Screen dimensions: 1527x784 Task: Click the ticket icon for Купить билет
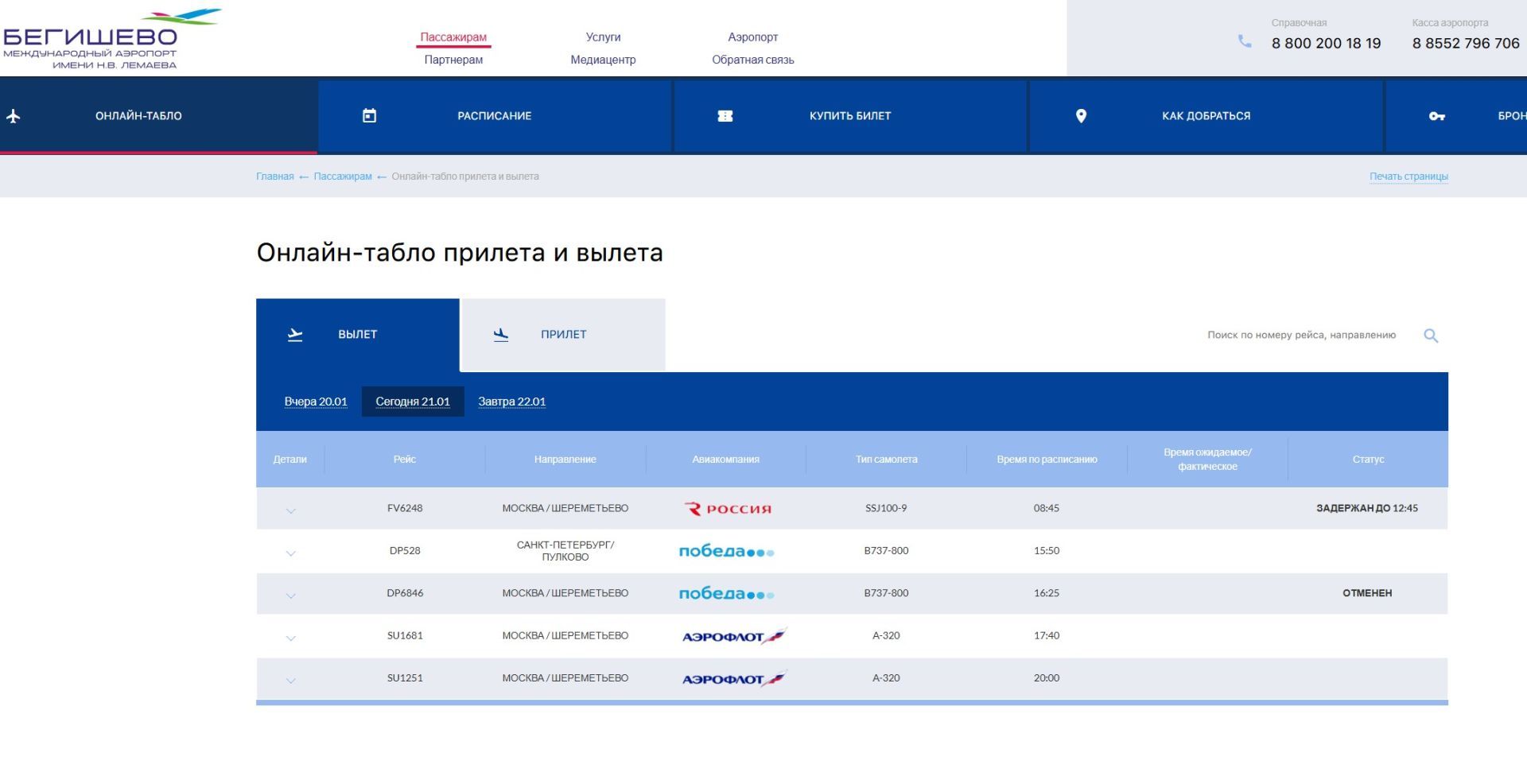pos(725,116)
